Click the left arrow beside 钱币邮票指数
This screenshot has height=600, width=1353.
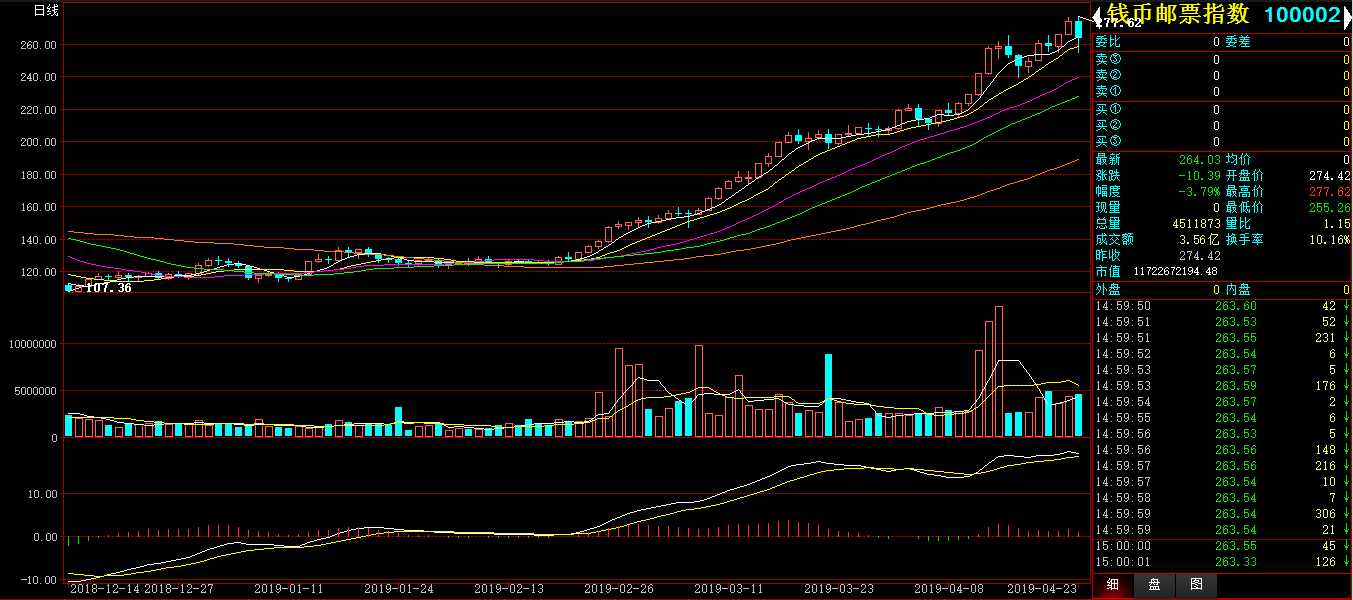tap(1098, 15)
